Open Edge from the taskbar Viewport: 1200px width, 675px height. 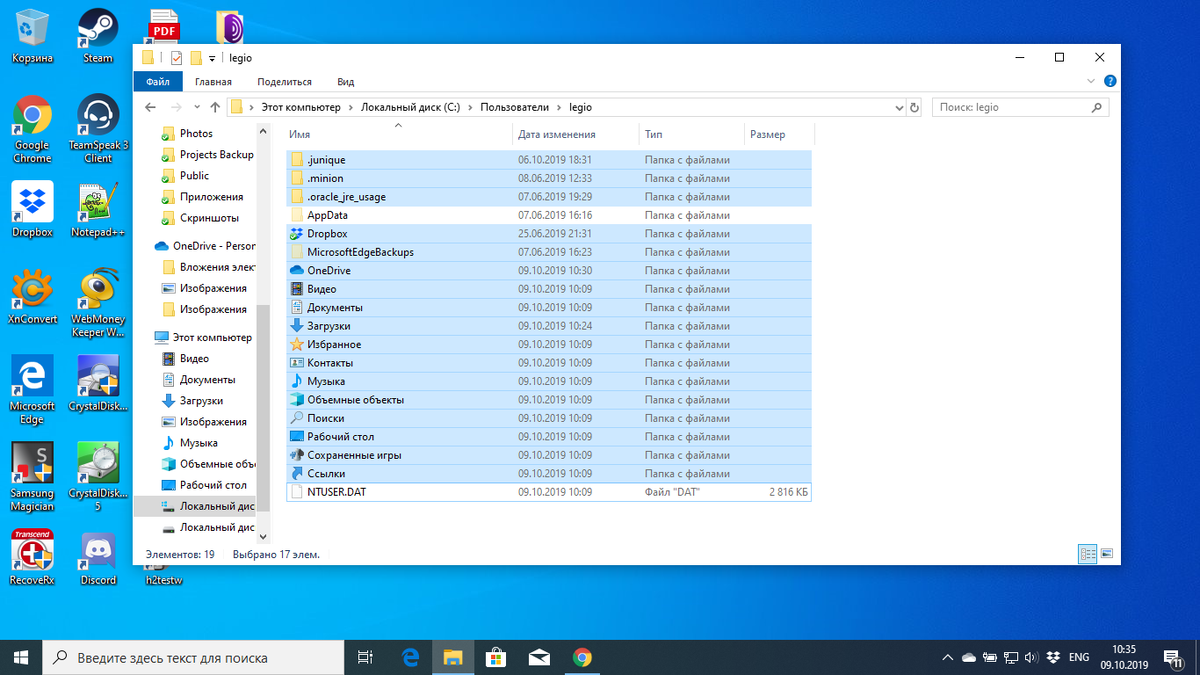pos(410,657)
